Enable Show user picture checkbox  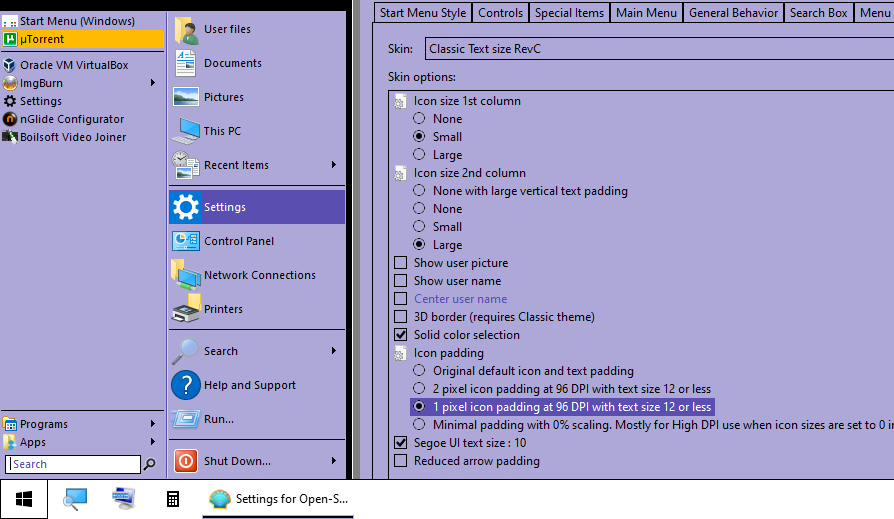[x=401, y=263]
